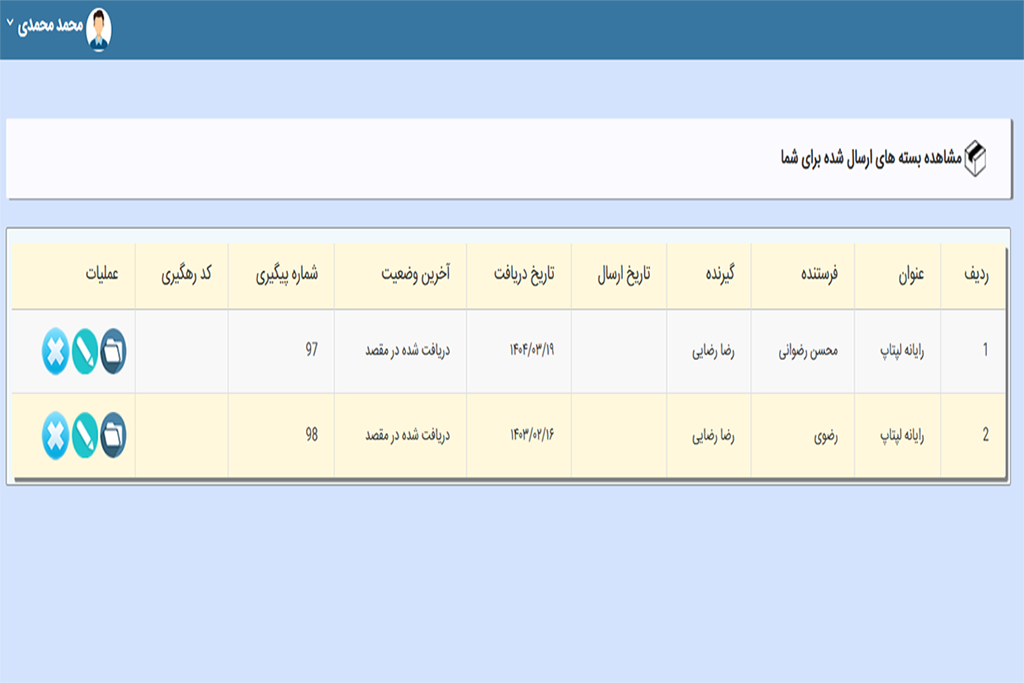Click the edit pencil icon in row 1
The height and width of the screenshot is (683, 1024).
tap(85, 352)
